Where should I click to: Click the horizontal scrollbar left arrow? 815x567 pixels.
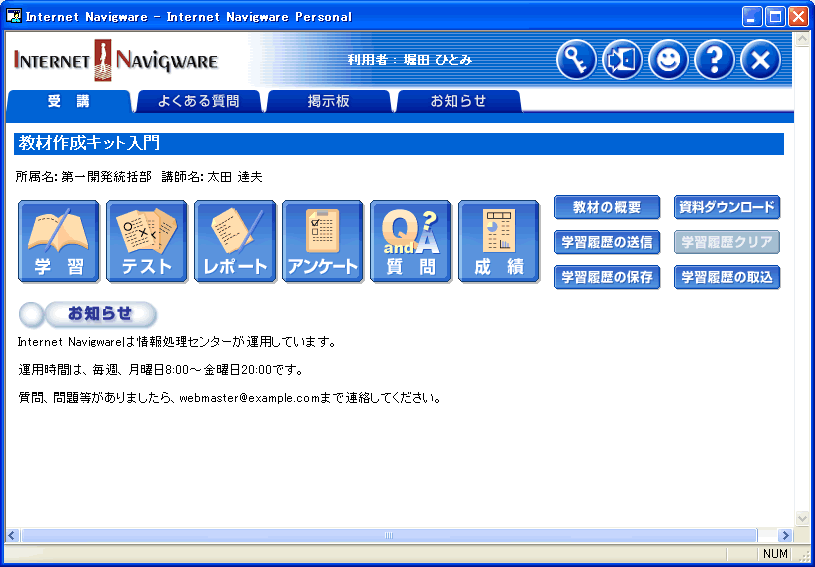(12, 535)
